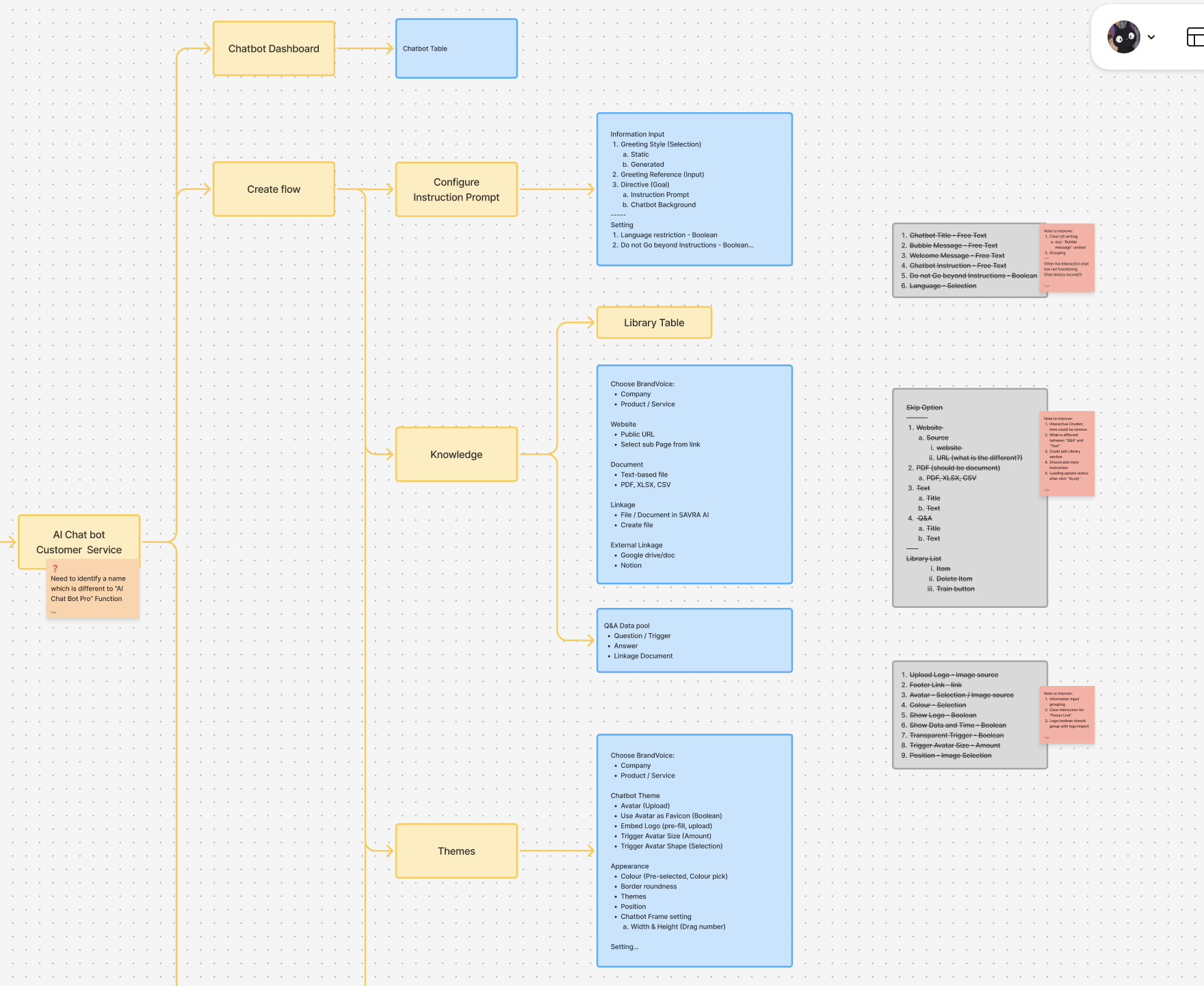Image resolution: width=1204 pixels, height=986 pixels.
Task: Click the red question mark on the orange sticky
Action: coord(55,568)
